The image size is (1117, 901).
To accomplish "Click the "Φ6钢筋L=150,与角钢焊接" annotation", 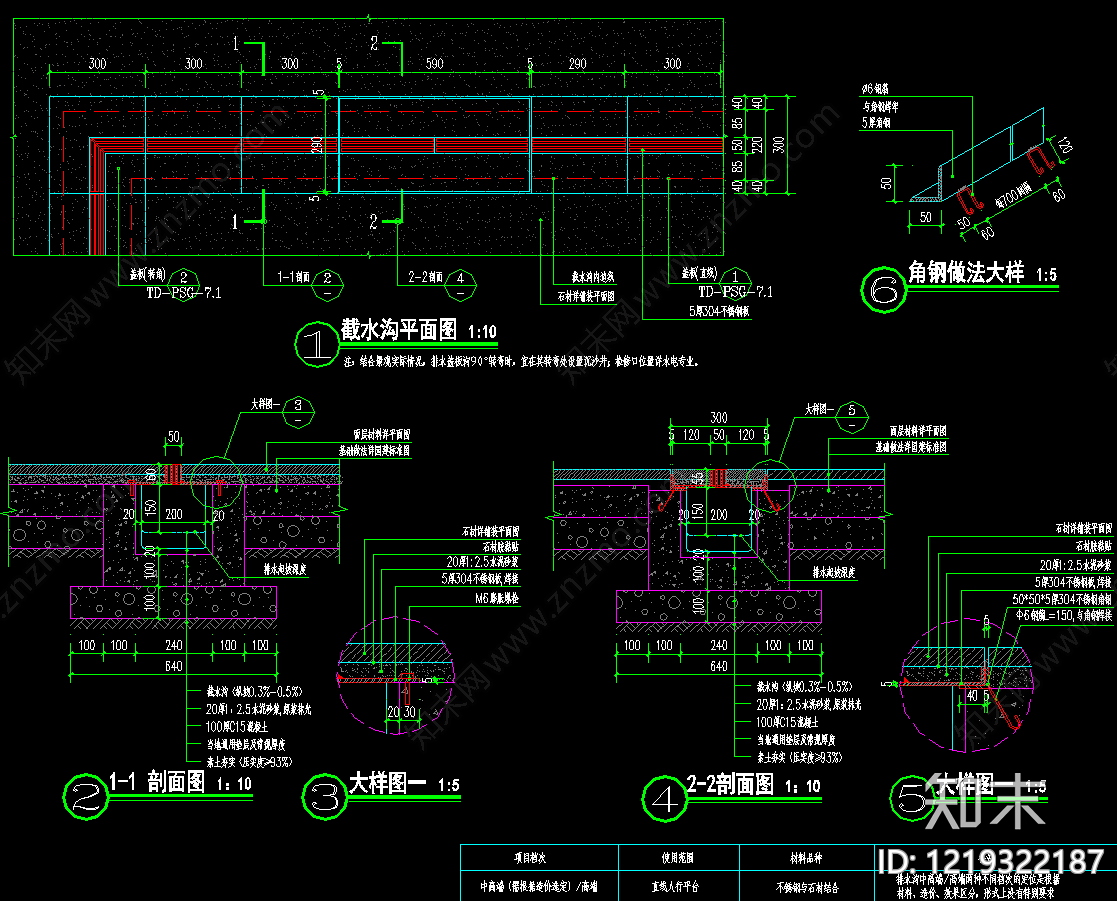I will pos(1064,615).
